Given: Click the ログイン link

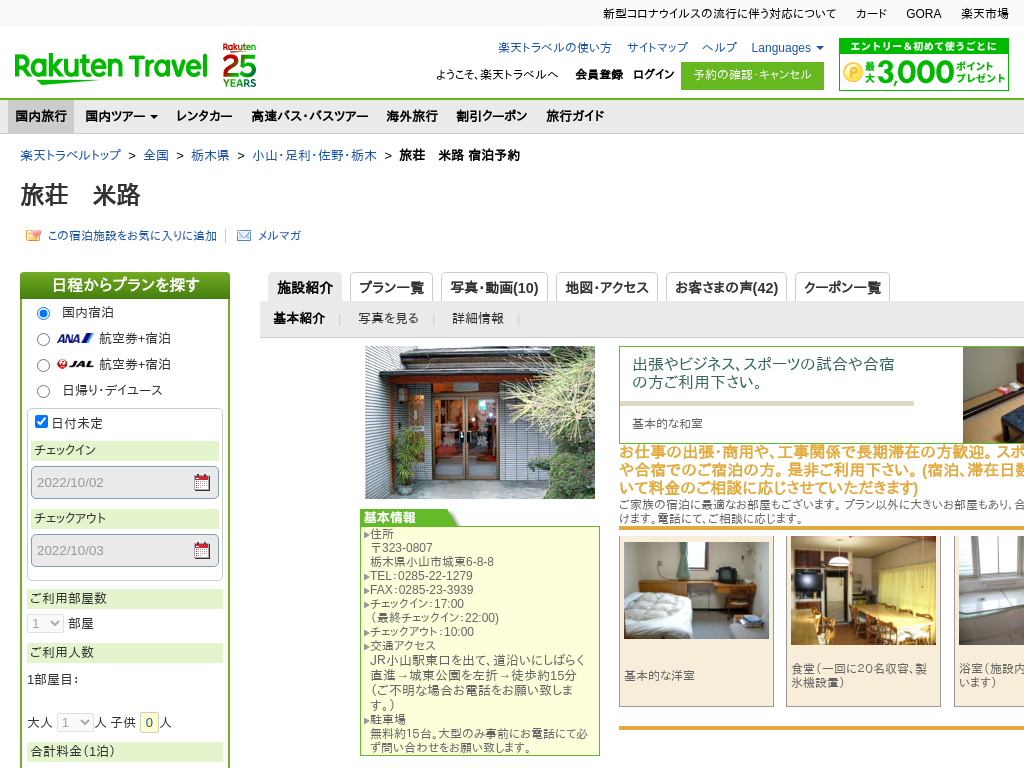Looking at the screenshot, I should [x=653, y=74].
